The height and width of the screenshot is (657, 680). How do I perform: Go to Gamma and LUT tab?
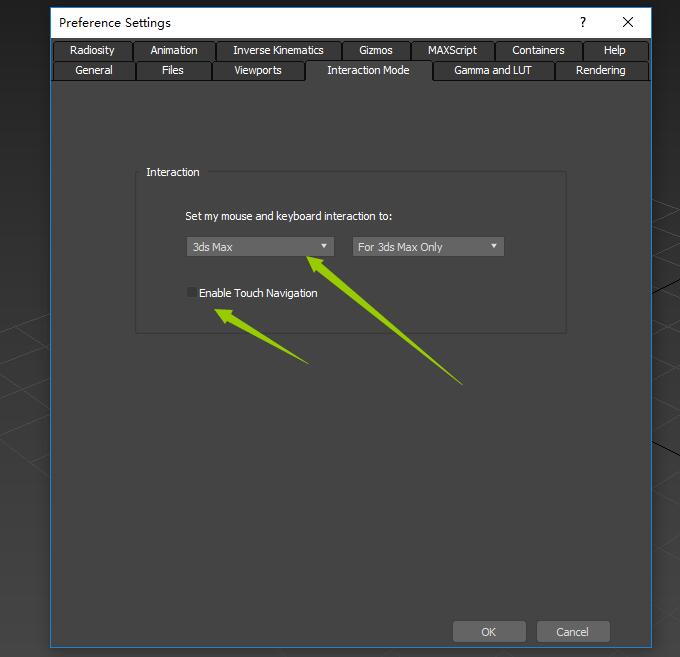pyautogui.click(x=493, y=71)
